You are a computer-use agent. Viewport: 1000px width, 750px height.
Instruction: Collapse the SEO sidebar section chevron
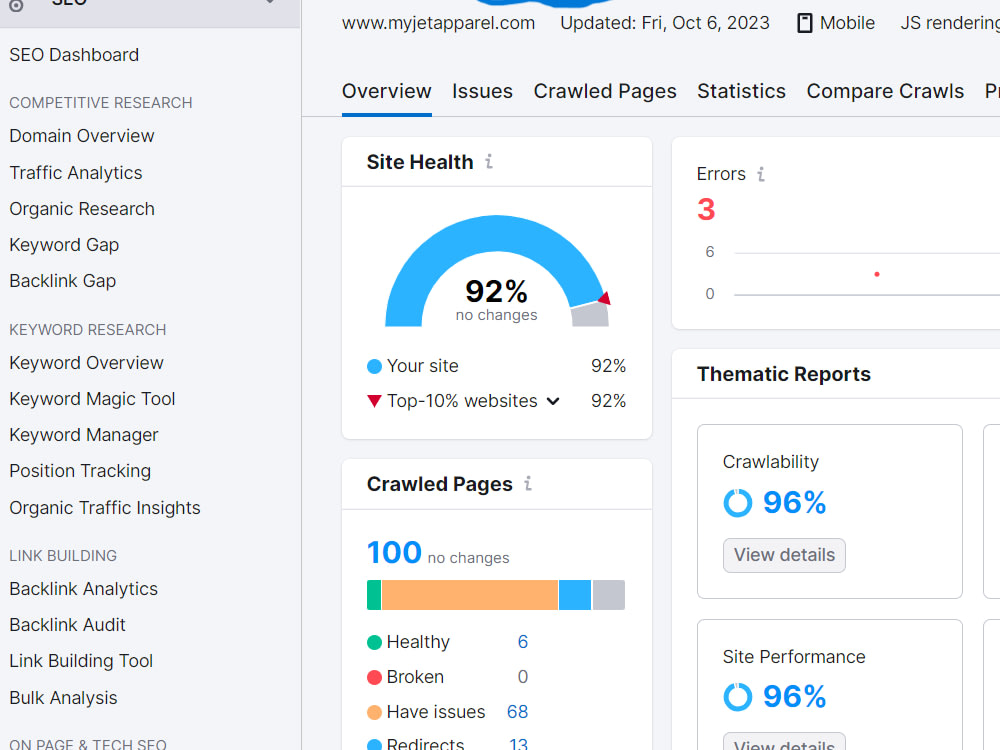(270, 2)
